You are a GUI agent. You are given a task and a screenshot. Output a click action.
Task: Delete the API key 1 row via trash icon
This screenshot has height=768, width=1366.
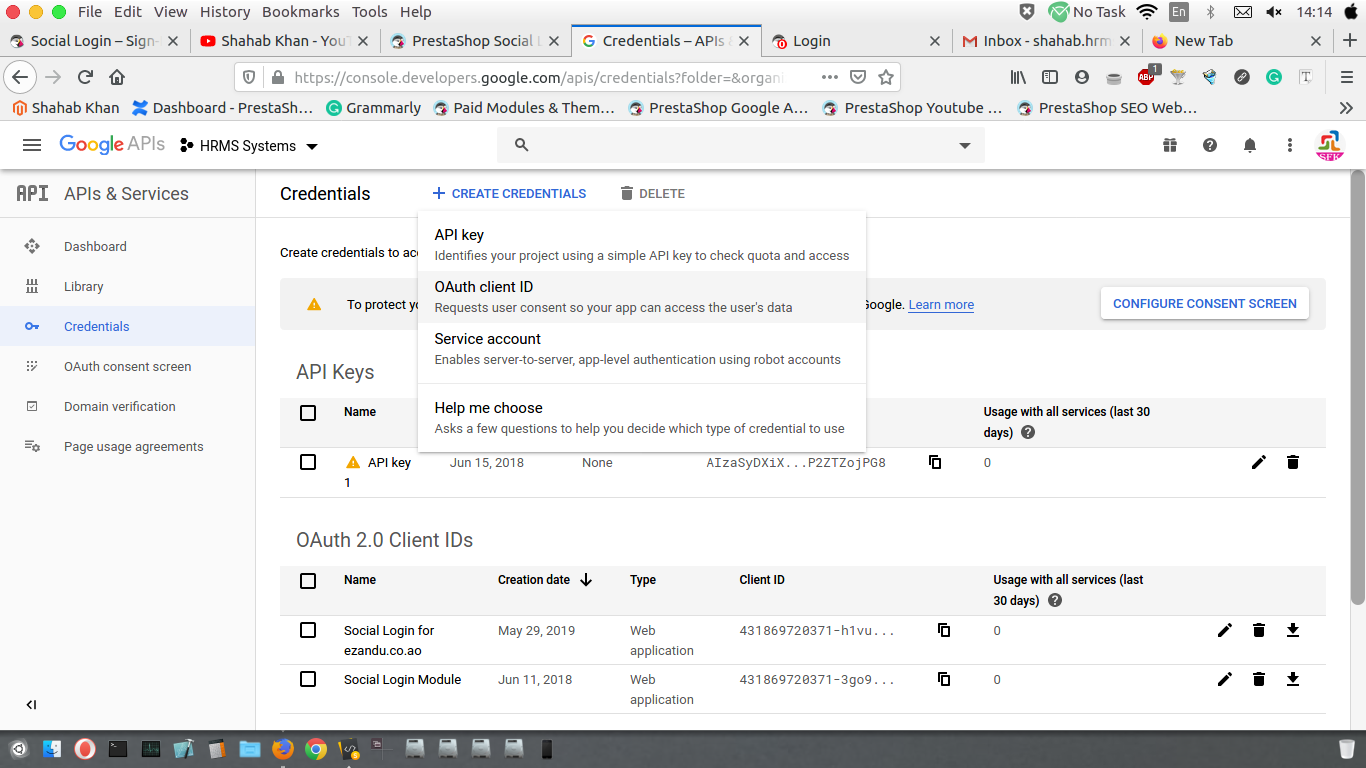1293,462
